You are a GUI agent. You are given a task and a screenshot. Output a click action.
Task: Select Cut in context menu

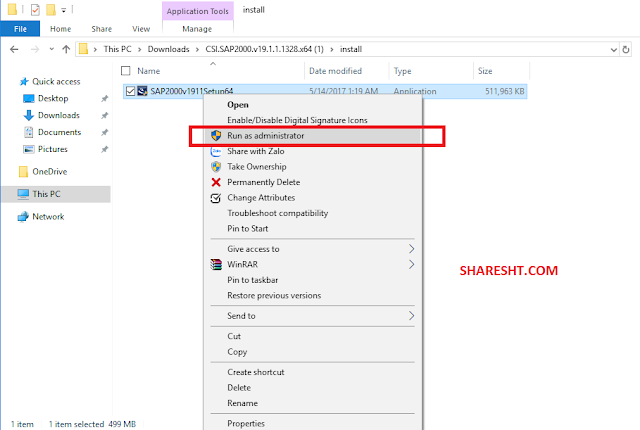click(x=234, y=337)
